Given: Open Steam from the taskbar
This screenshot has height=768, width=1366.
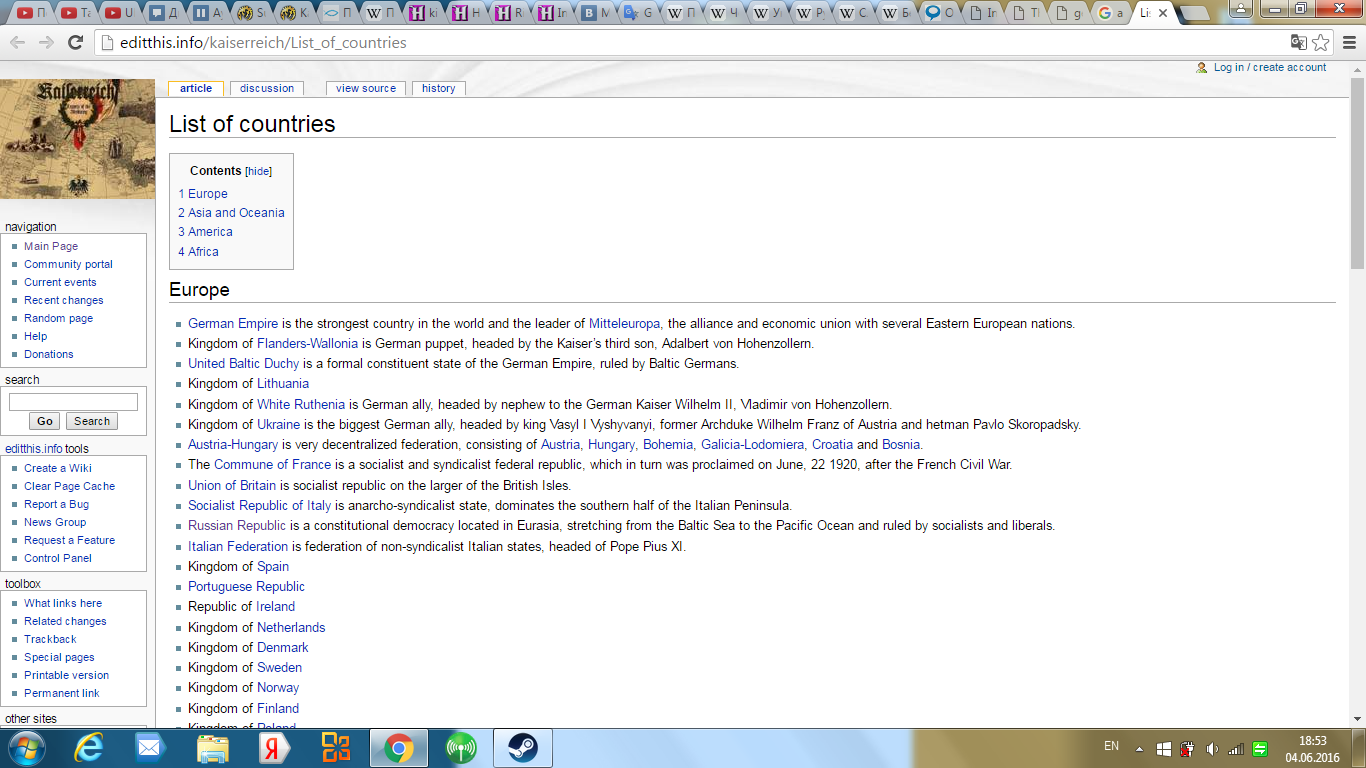Looking at the screenshot, I should point(522,748).
